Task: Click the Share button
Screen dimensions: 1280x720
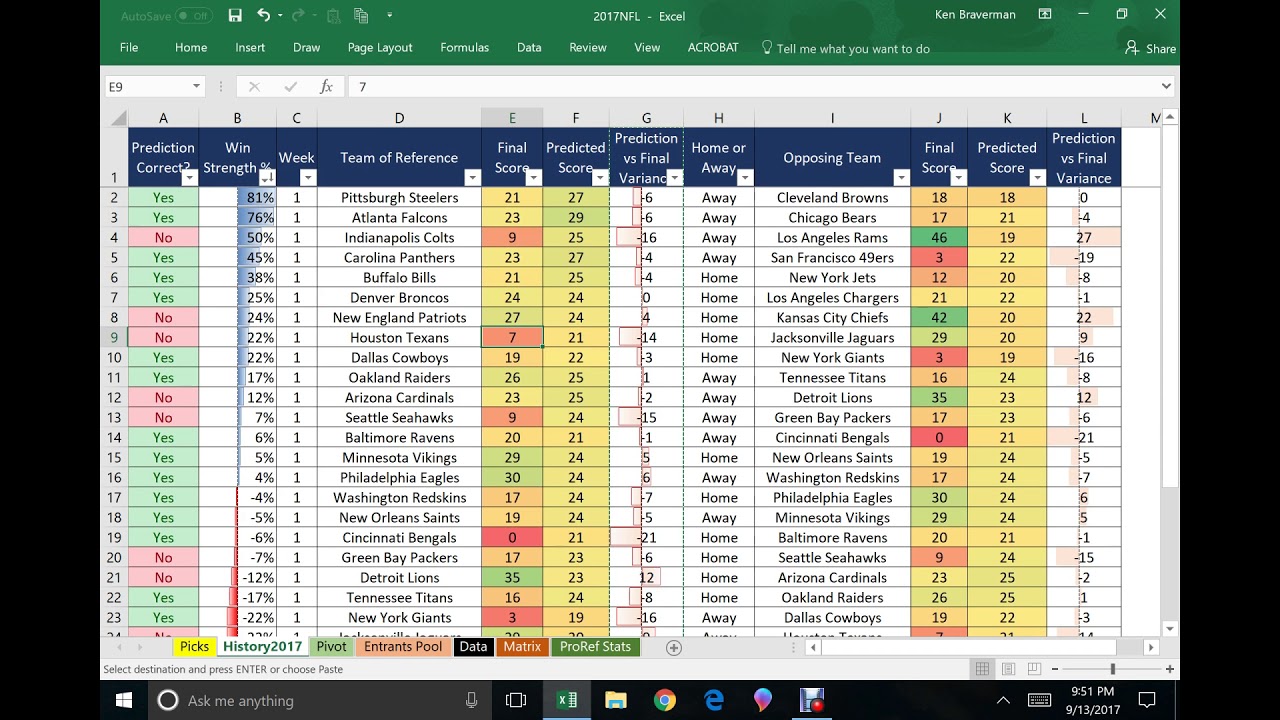Action: [x=1150, y=48]
